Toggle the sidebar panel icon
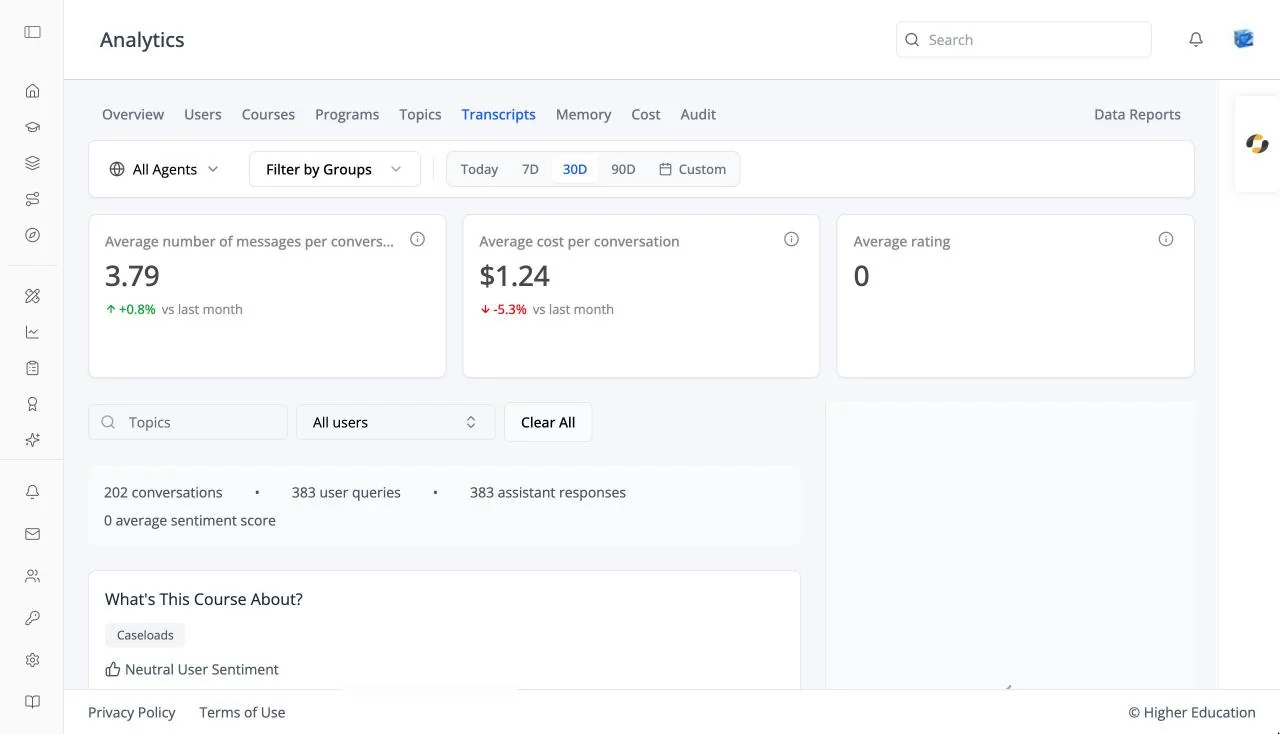This screenshot has height=734, width=1280. click(x=33, y=32)
